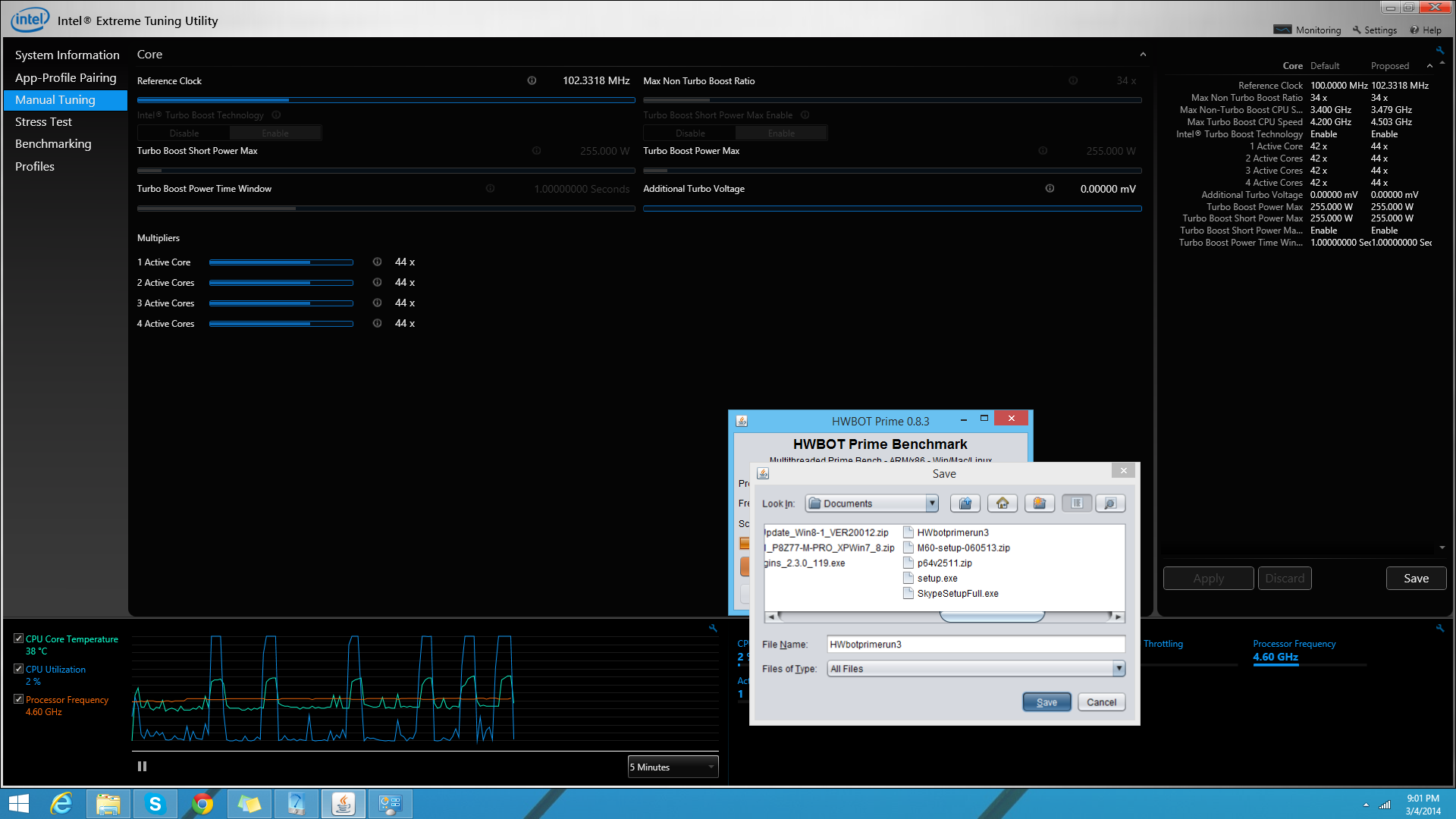Adjust 1 Active Core multiplier slider
Viewport: 1456px width, 819px height.
[x=281, y=262]
